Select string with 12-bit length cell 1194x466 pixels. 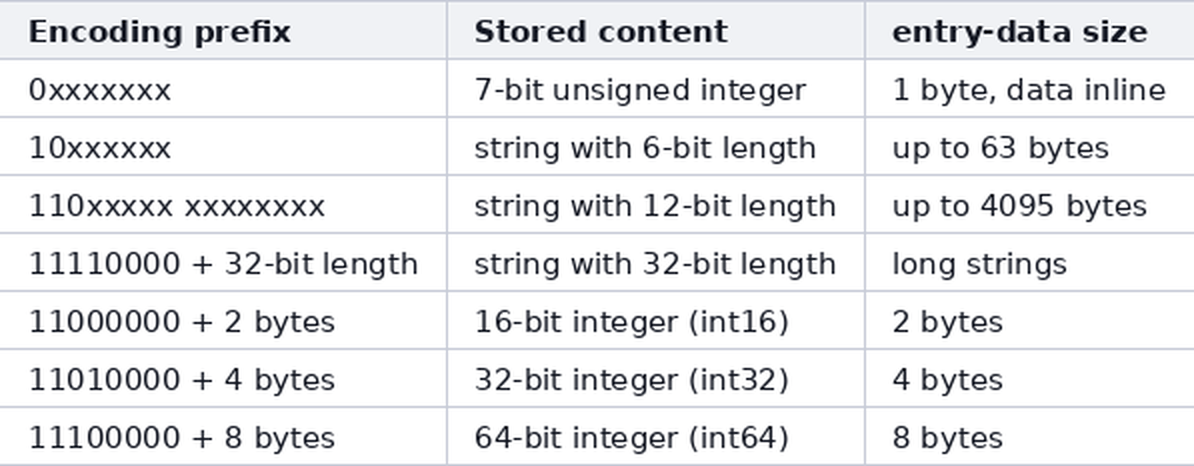point(656,205)
